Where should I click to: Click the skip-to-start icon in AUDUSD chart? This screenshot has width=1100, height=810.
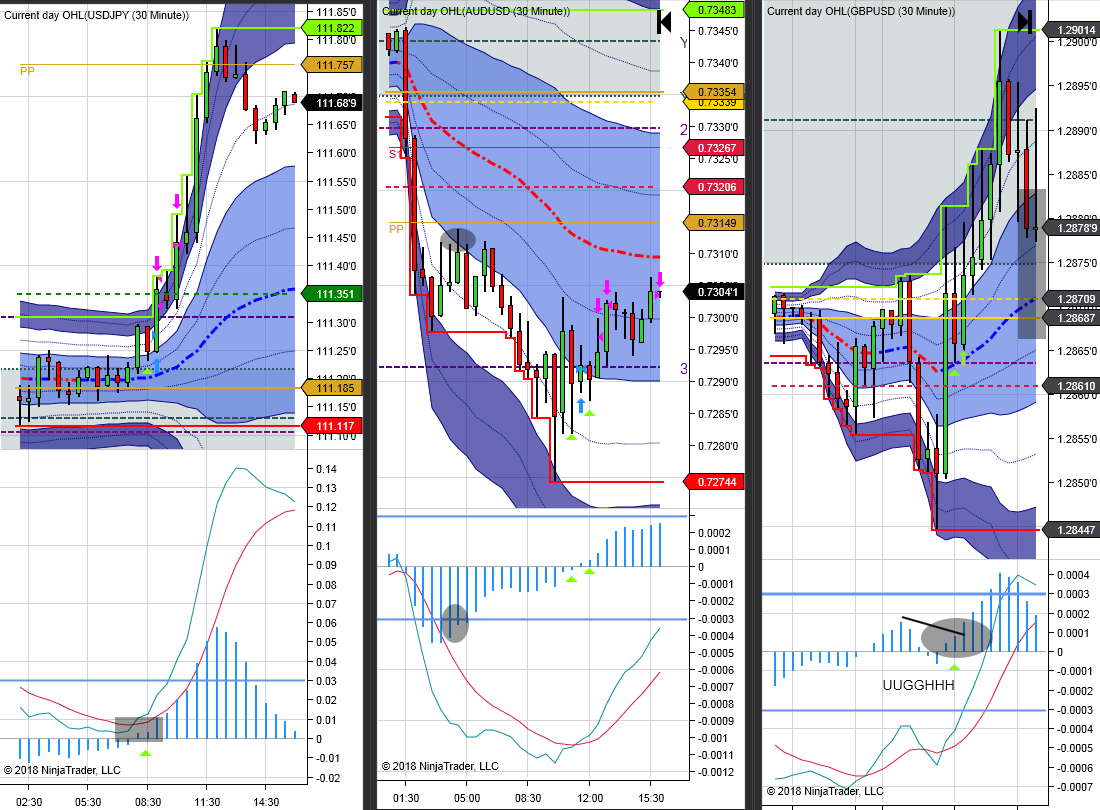(x=664, y=22)
